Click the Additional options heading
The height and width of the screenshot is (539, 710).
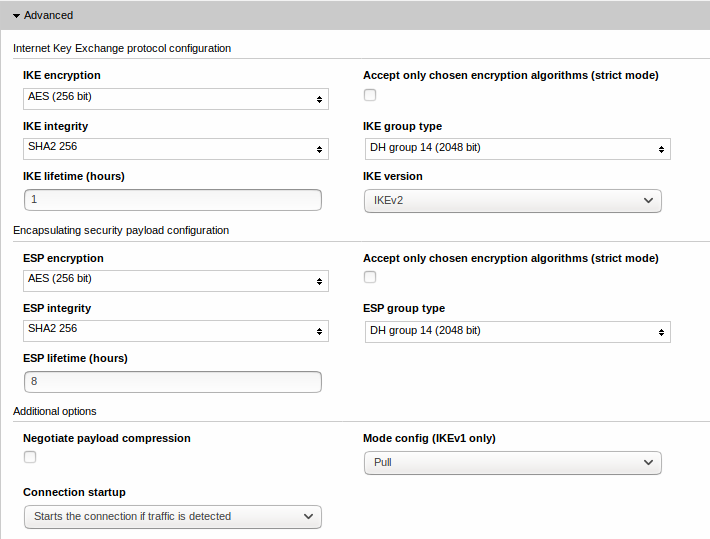(x=55, y=411)
